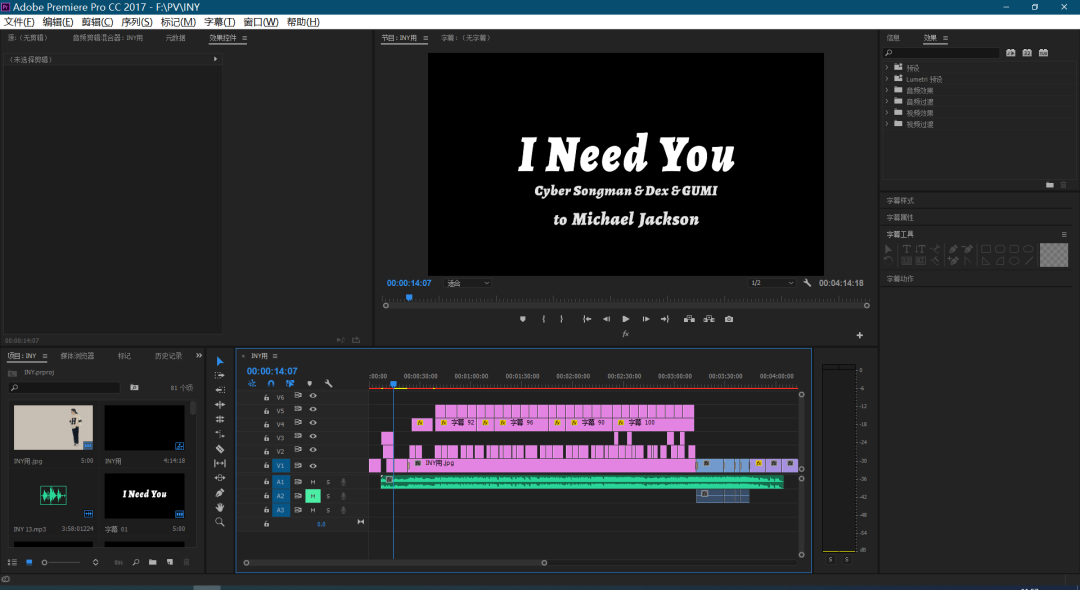This screenshot has height=590, width=1080.
Task: Click the Lift button in program monitor
Action: (689, 319)
